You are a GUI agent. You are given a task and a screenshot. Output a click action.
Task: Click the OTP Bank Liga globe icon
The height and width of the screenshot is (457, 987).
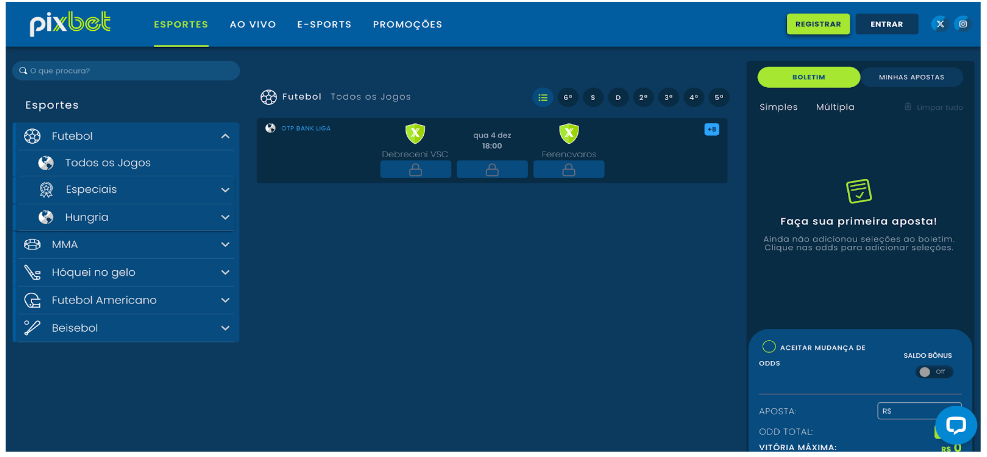pyautogui.click(x=271, y=128)
